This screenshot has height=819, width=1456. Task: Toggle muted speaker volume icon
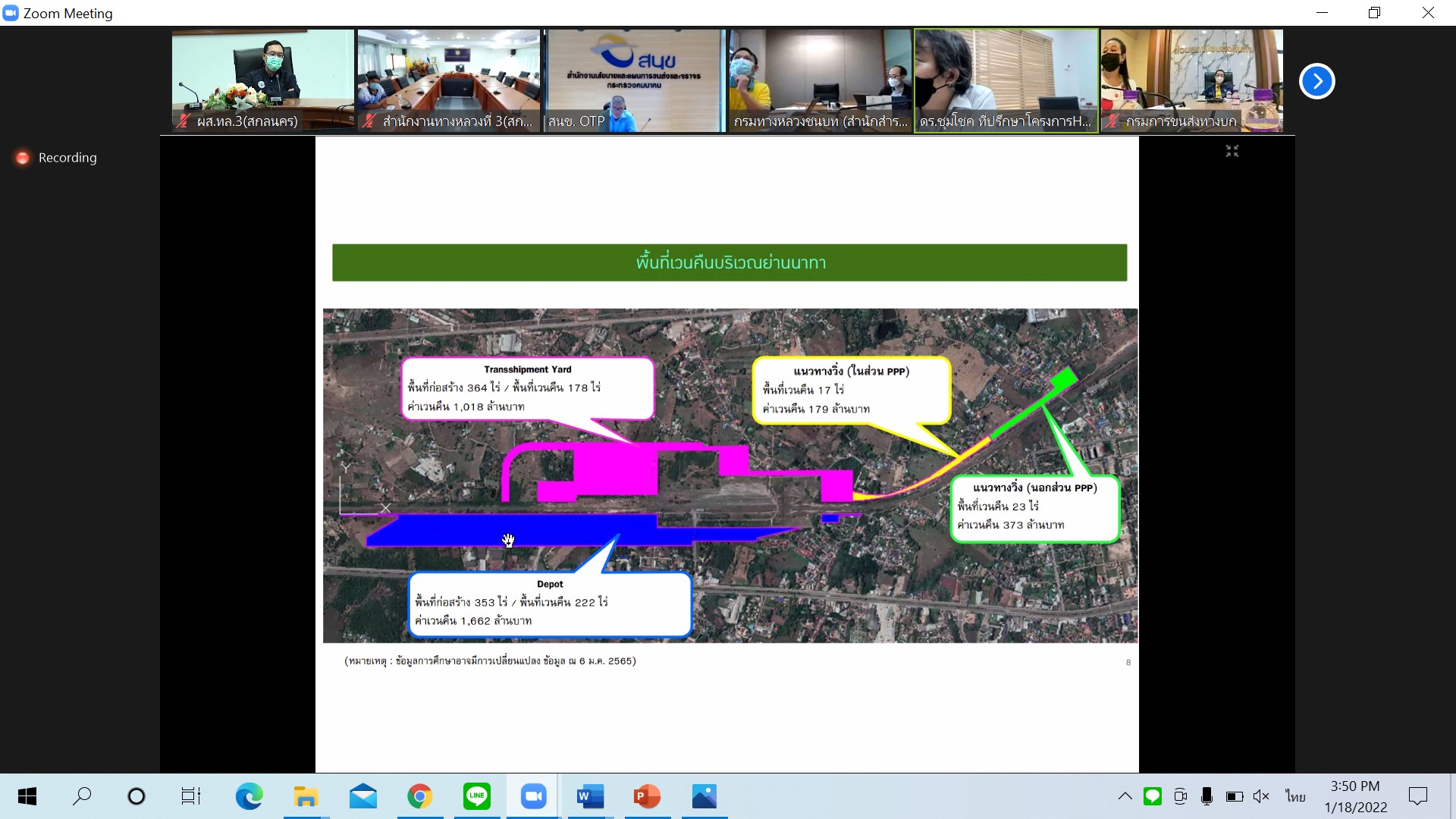[x=1260, y=796]
